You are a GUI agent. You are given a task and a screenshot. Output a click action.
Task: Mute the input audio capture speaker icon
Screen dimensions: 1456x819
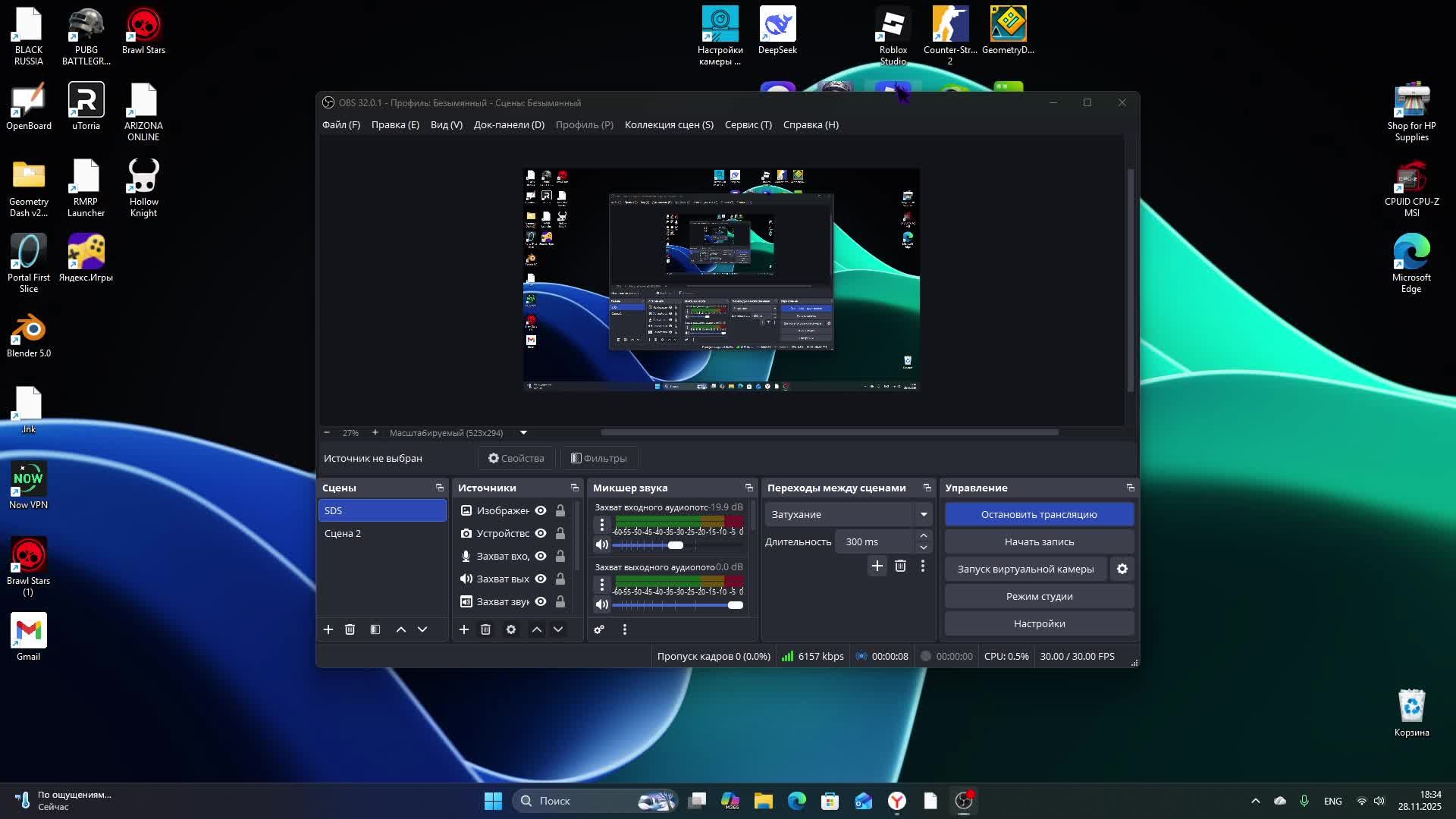(602, 544)
